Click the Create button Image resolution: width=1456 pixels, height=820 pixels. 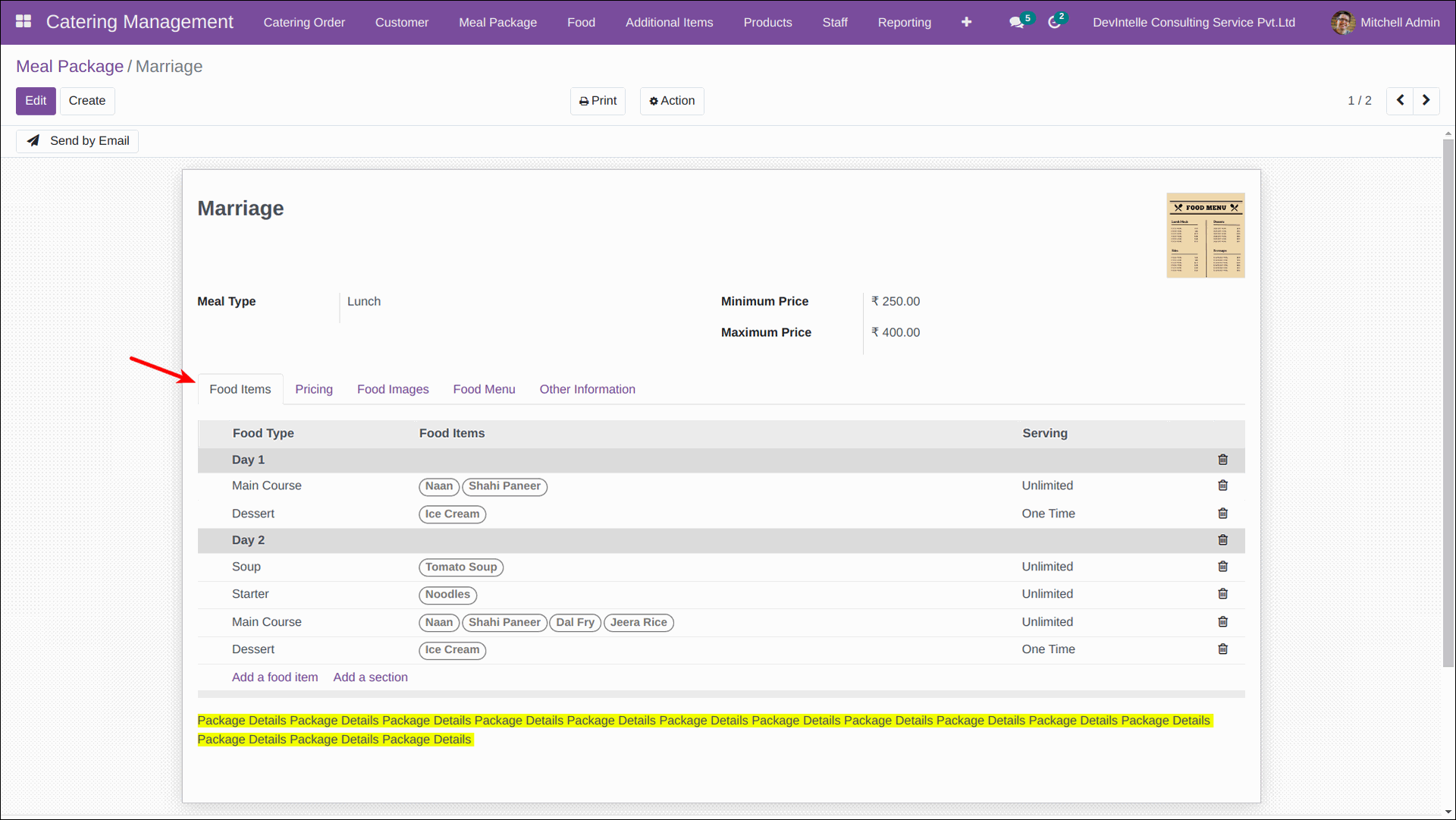pos(86,100)
